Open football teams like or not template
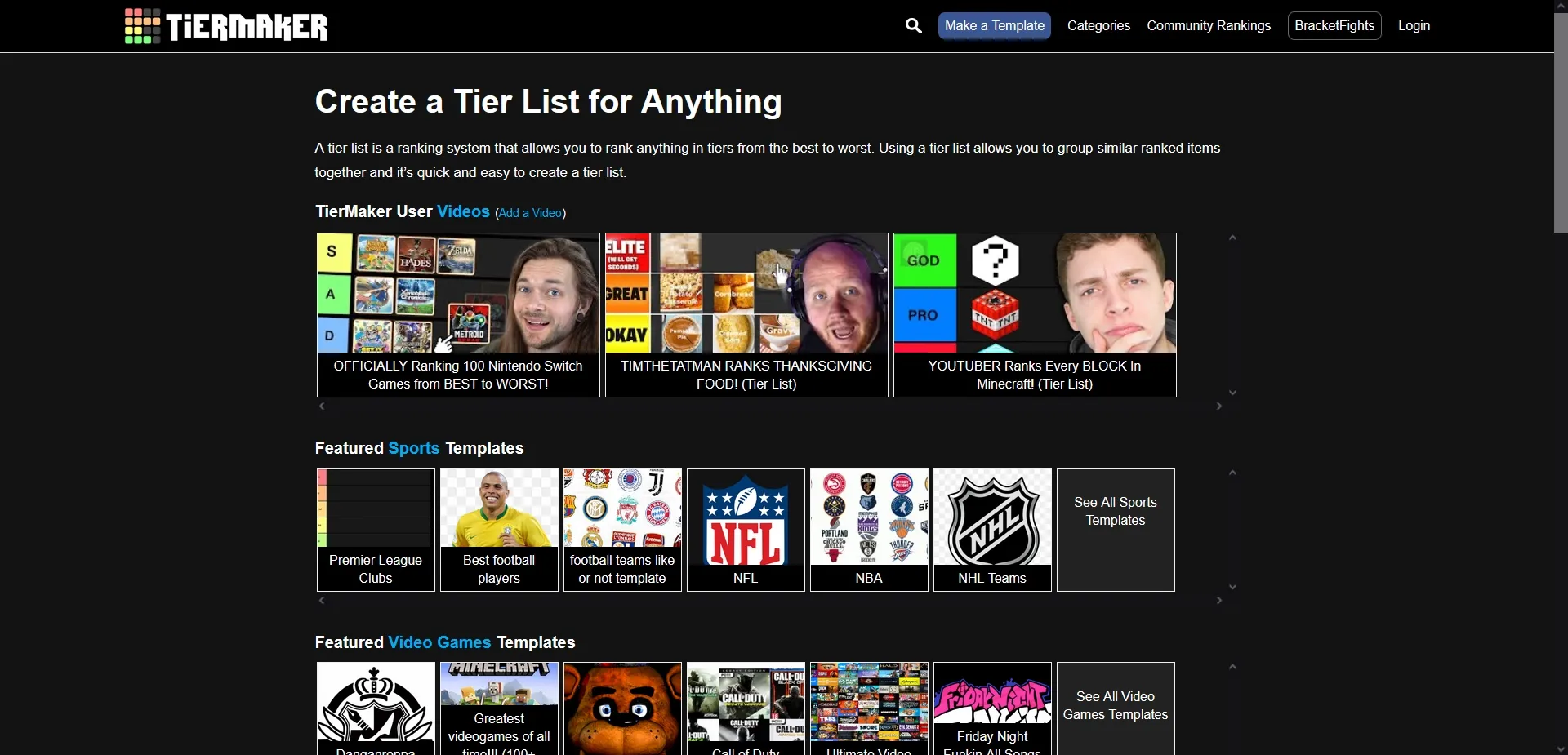 622,530
